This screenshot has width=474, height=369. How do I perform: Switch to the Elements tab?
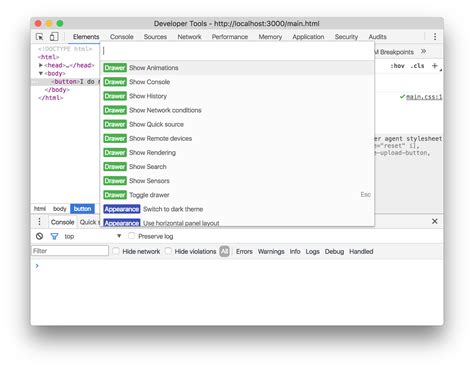[x=86, y=37]
